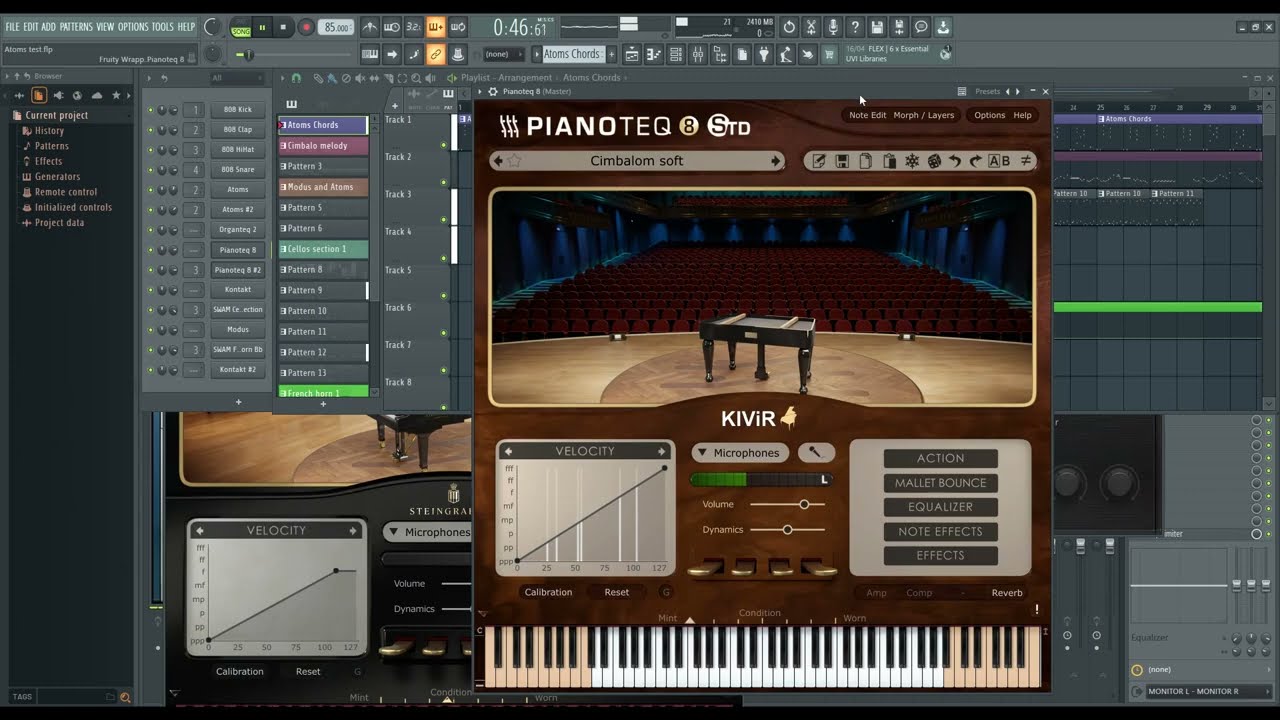
Task: Click Pianoteq edit preset pencil icon
Action: (819, 161)
